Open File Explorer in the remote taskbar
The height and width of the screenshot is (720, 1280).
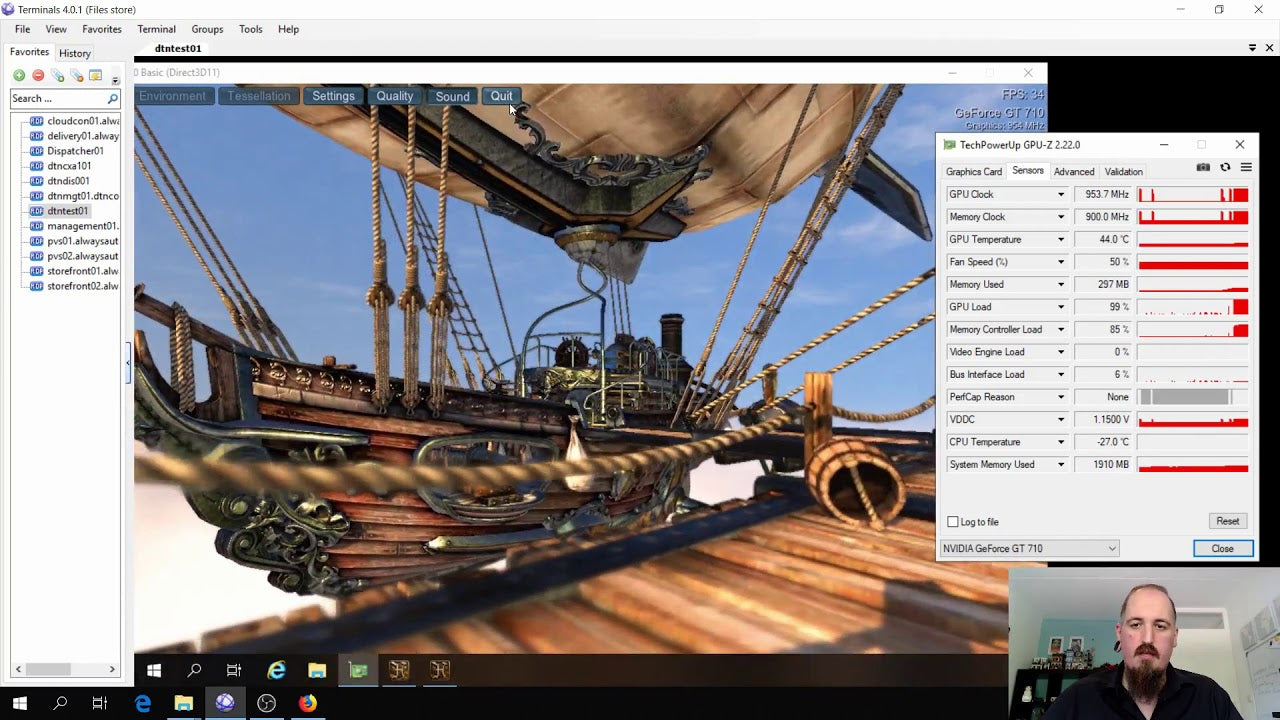[x=317, y=670]
